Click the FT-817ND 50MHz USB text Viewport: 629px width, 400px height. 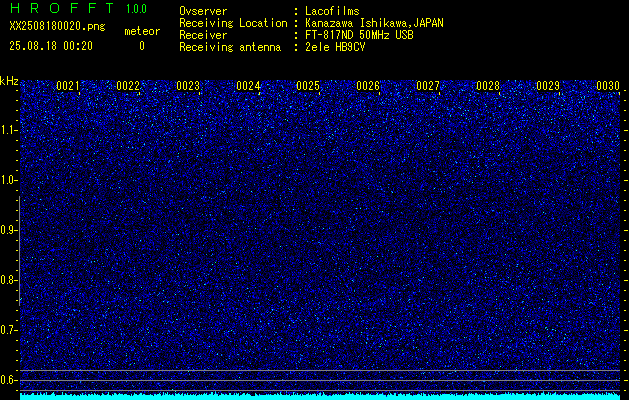point(359,35)
